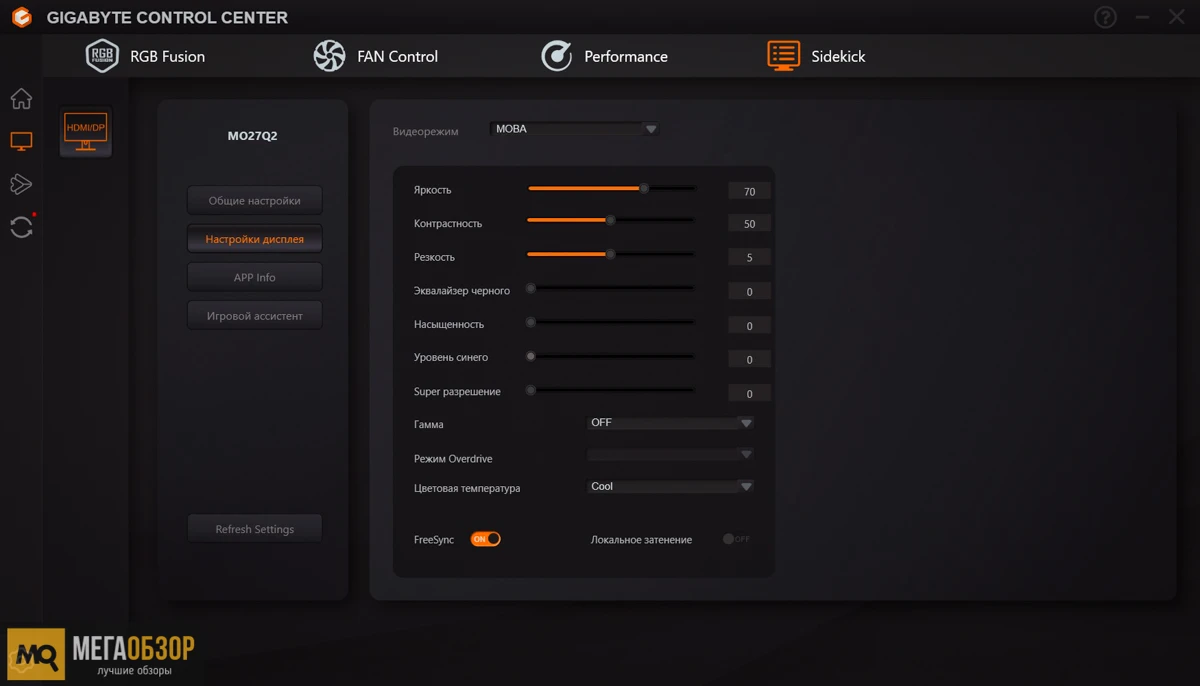Click the Gigabyte logo icon in title bar
The width and height of the screenshot is (1200, 686).
point(21,17)
